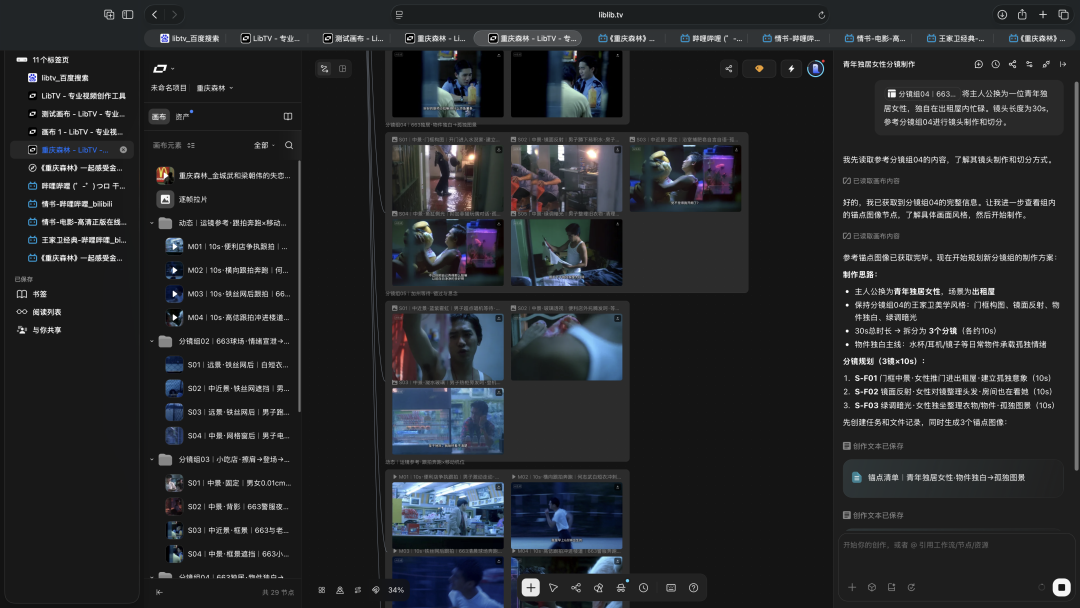This screenshot has height=608, width=1080.
Task: Select S04｜中景·框景遮挡 item
Action: tap(227, 554)
